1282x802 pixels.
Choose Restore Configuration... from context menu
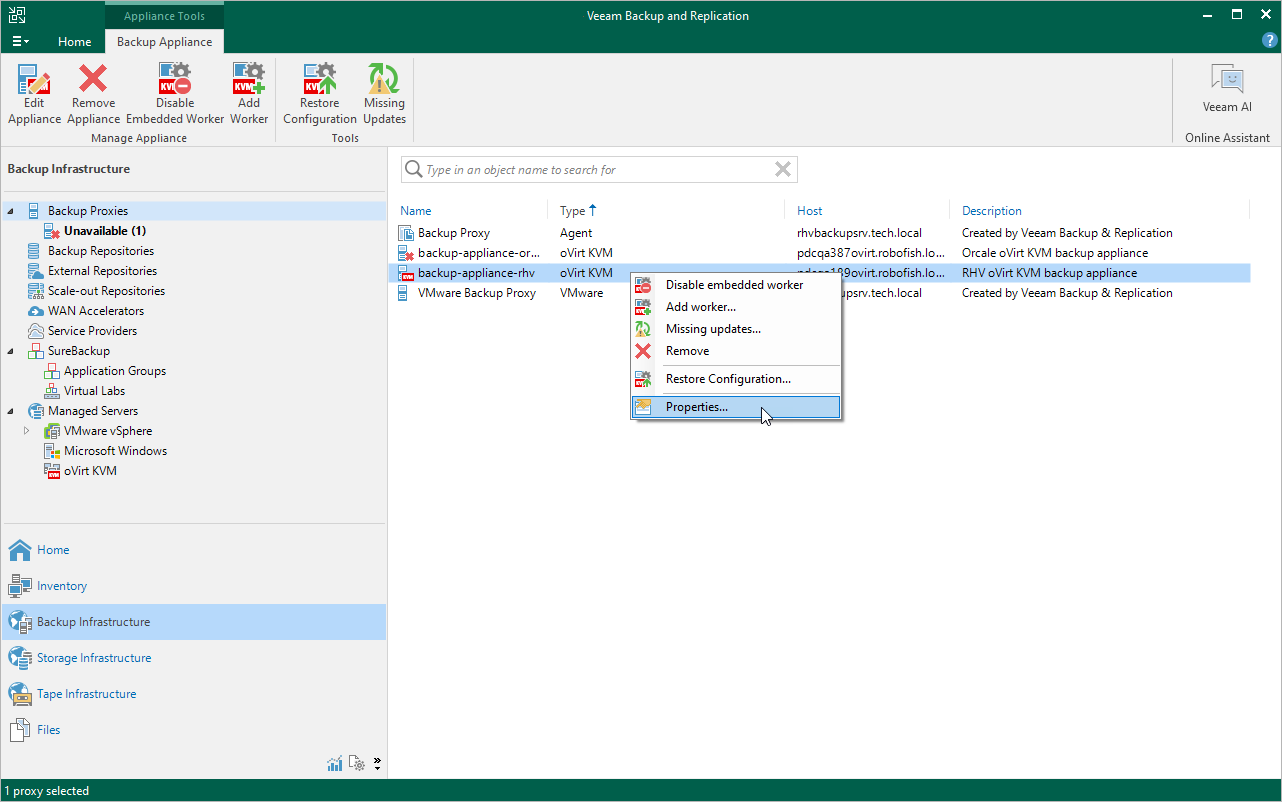point(735,379)
